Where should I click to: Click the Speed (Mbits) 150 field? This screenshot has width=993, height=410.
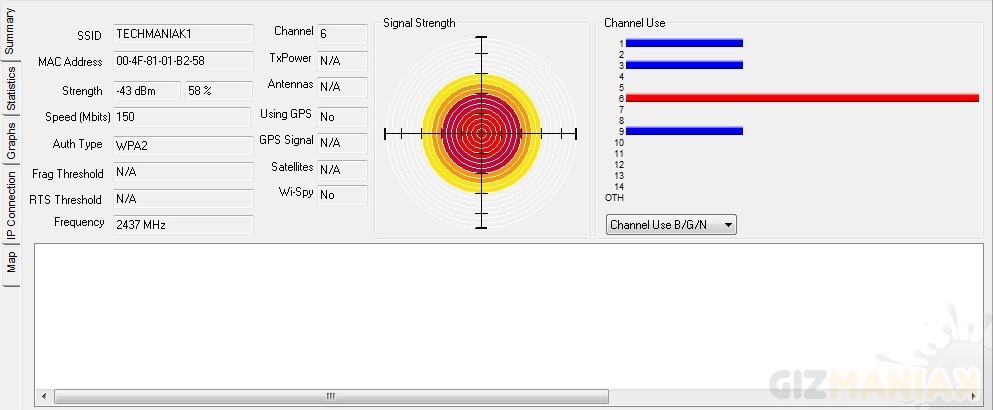(x=182, y=117)
